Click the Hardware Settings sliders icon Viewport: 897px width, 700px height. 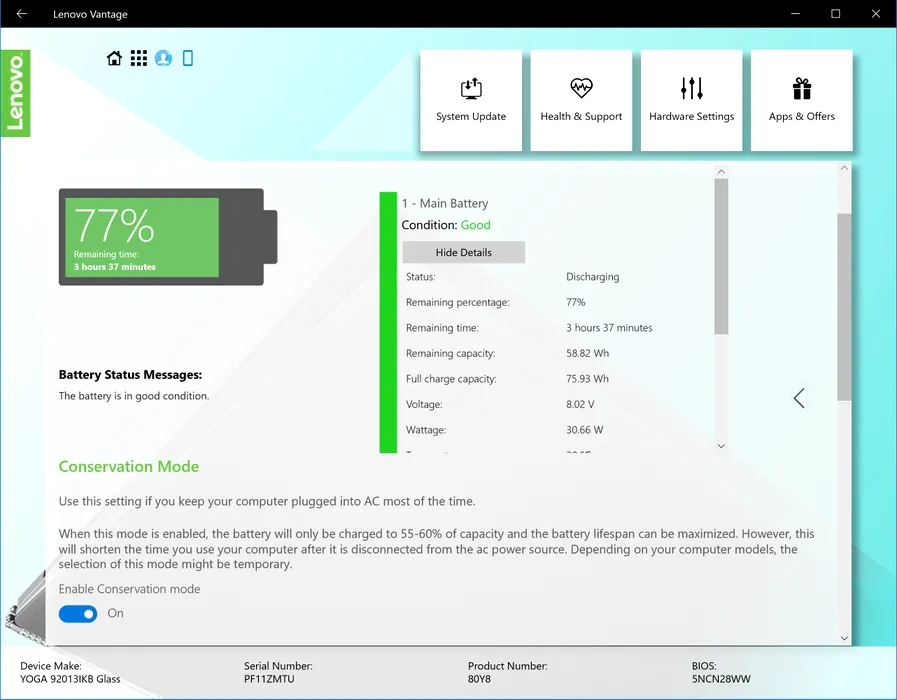pyautogui.click(x=692, y=89)
